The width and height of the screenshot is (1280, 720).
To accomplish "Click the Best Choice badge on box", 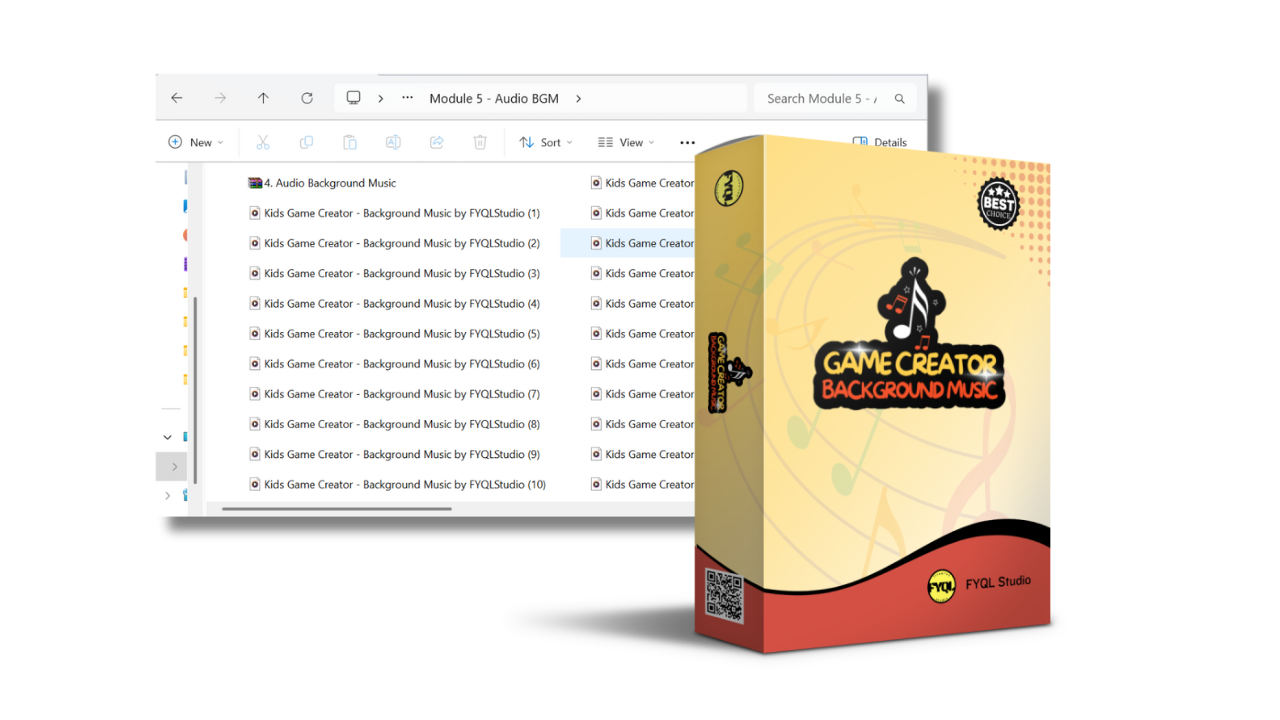I will tap(998, 204).
